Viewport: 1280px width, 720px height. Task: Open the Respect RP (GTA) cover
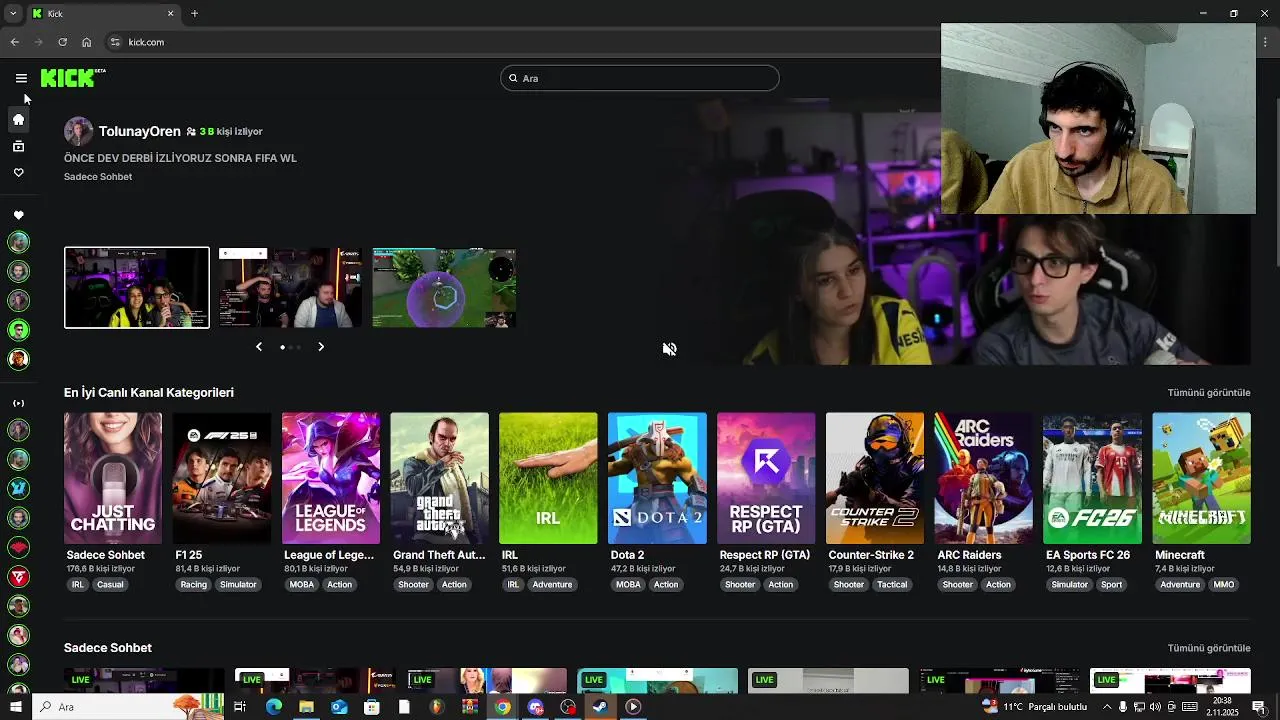pyautogui.click(x=766, y=478)
